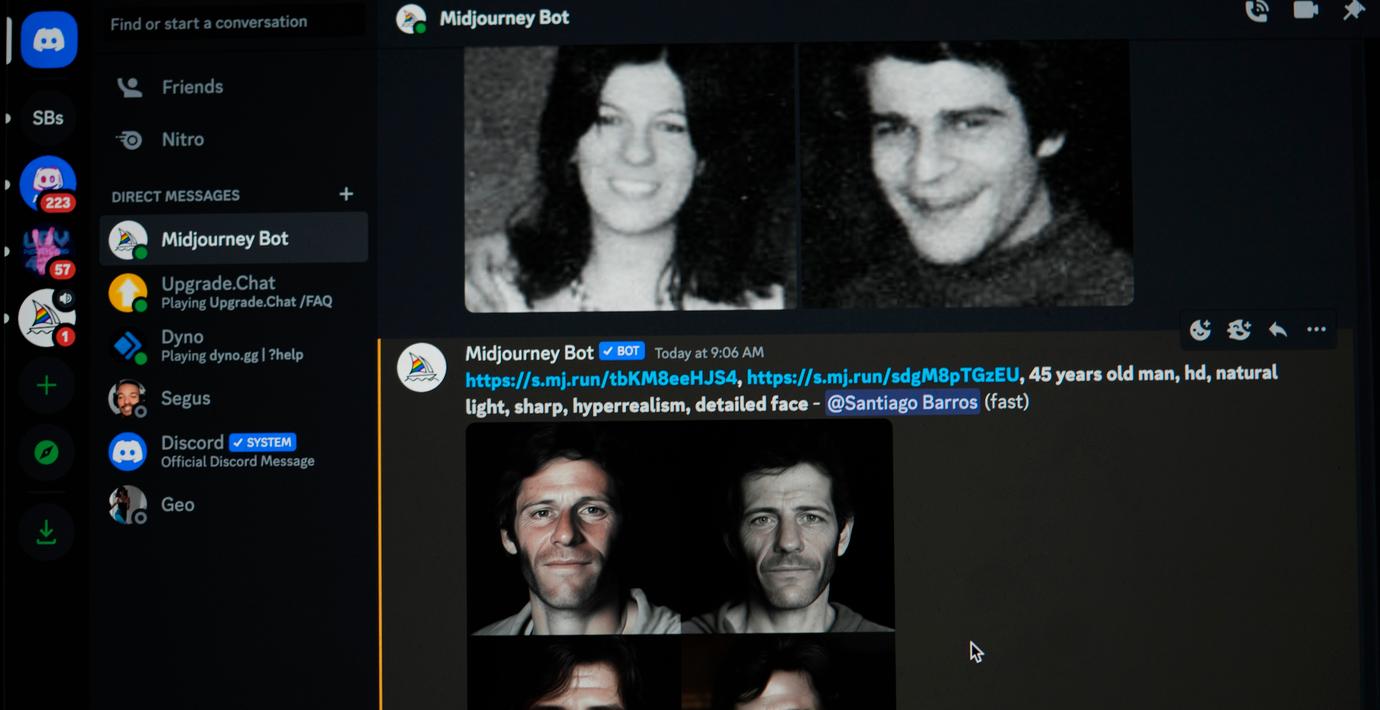Click the Find or start a conversation field
Image resolution: width=1380 pixels, height=710 pixels.
[x=232, y=23]
